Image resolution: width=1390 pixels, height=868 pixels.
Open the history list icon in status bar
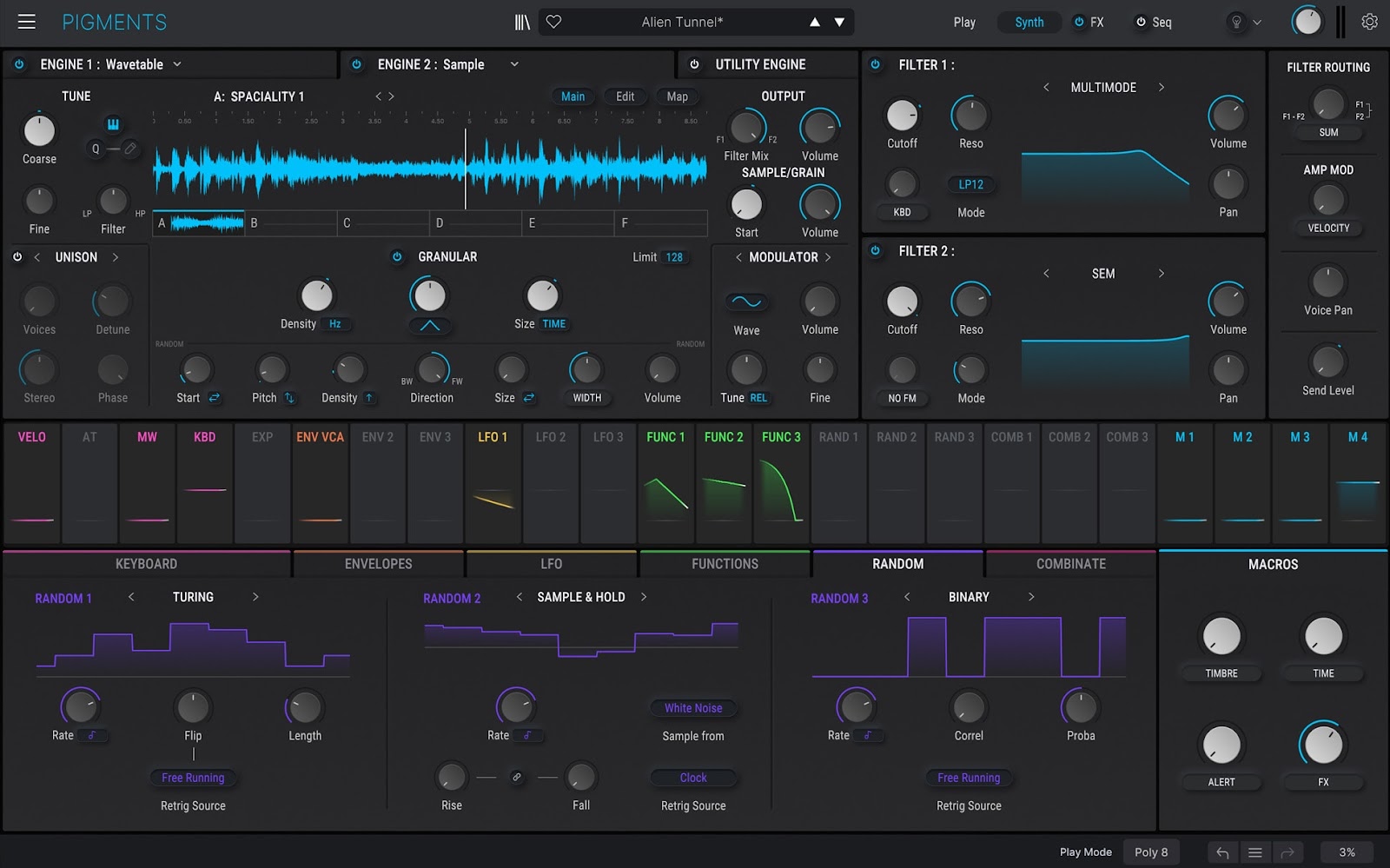(1254, 852)
